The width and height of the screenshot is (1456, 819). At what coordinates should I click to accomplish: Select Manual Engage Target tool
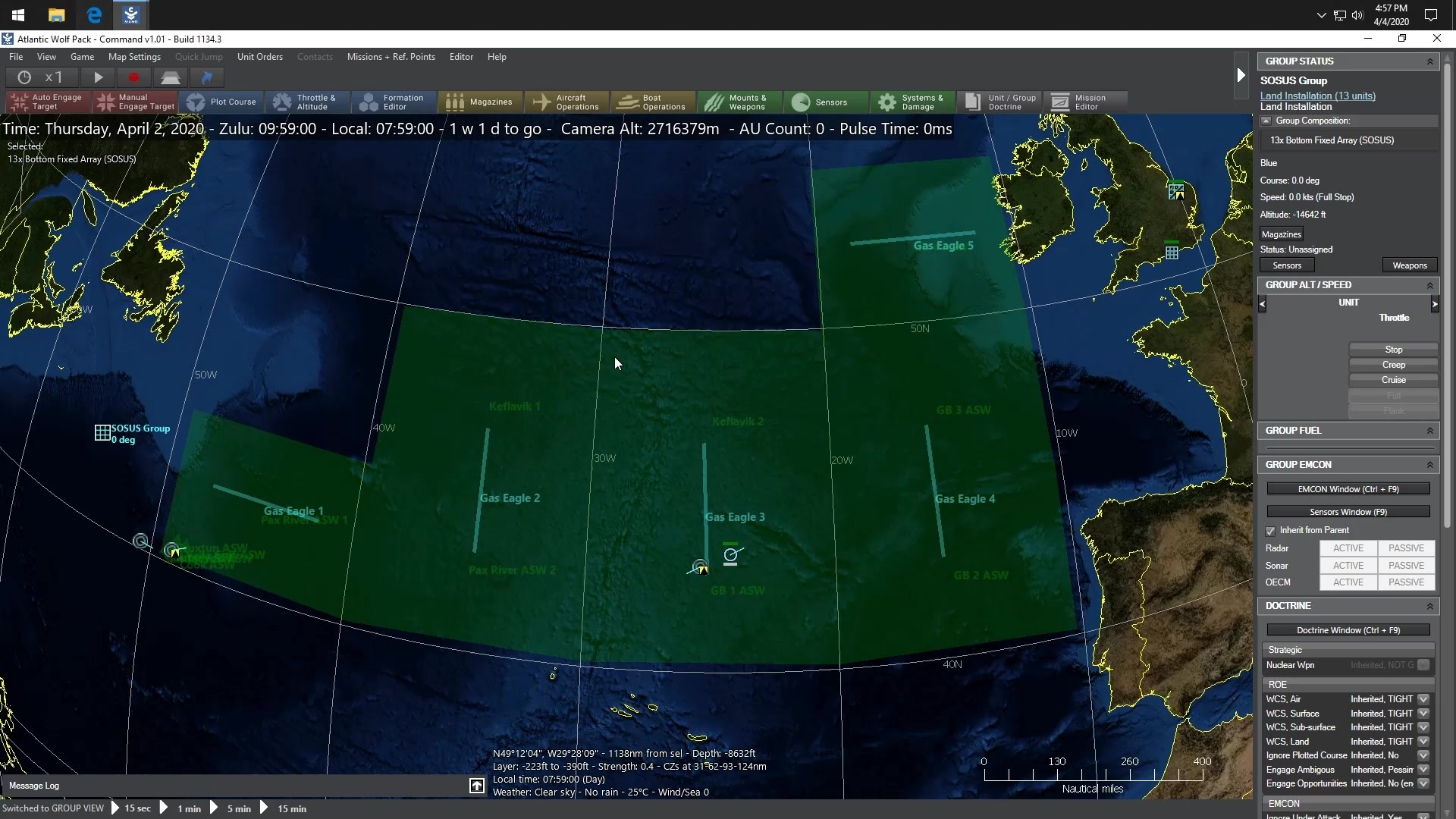coord(136,102)
